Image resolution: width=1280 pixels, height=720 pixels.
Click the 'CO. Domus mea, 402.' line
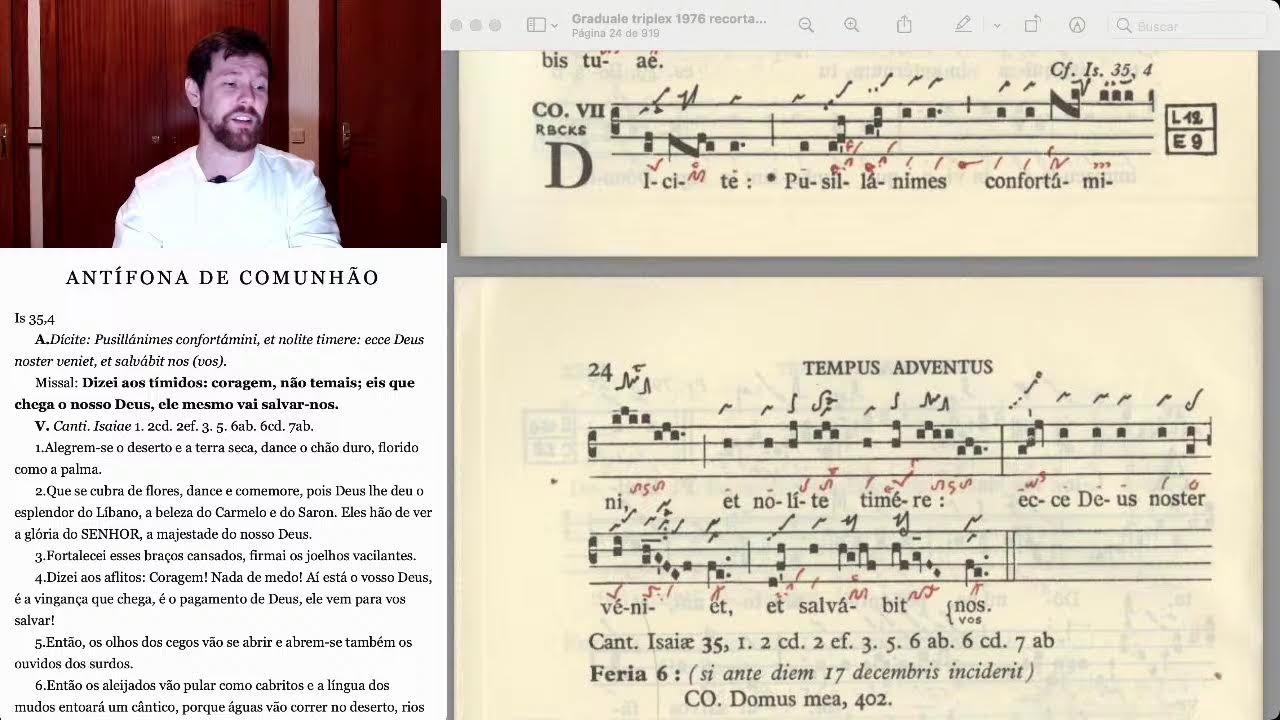pos(788,699)
